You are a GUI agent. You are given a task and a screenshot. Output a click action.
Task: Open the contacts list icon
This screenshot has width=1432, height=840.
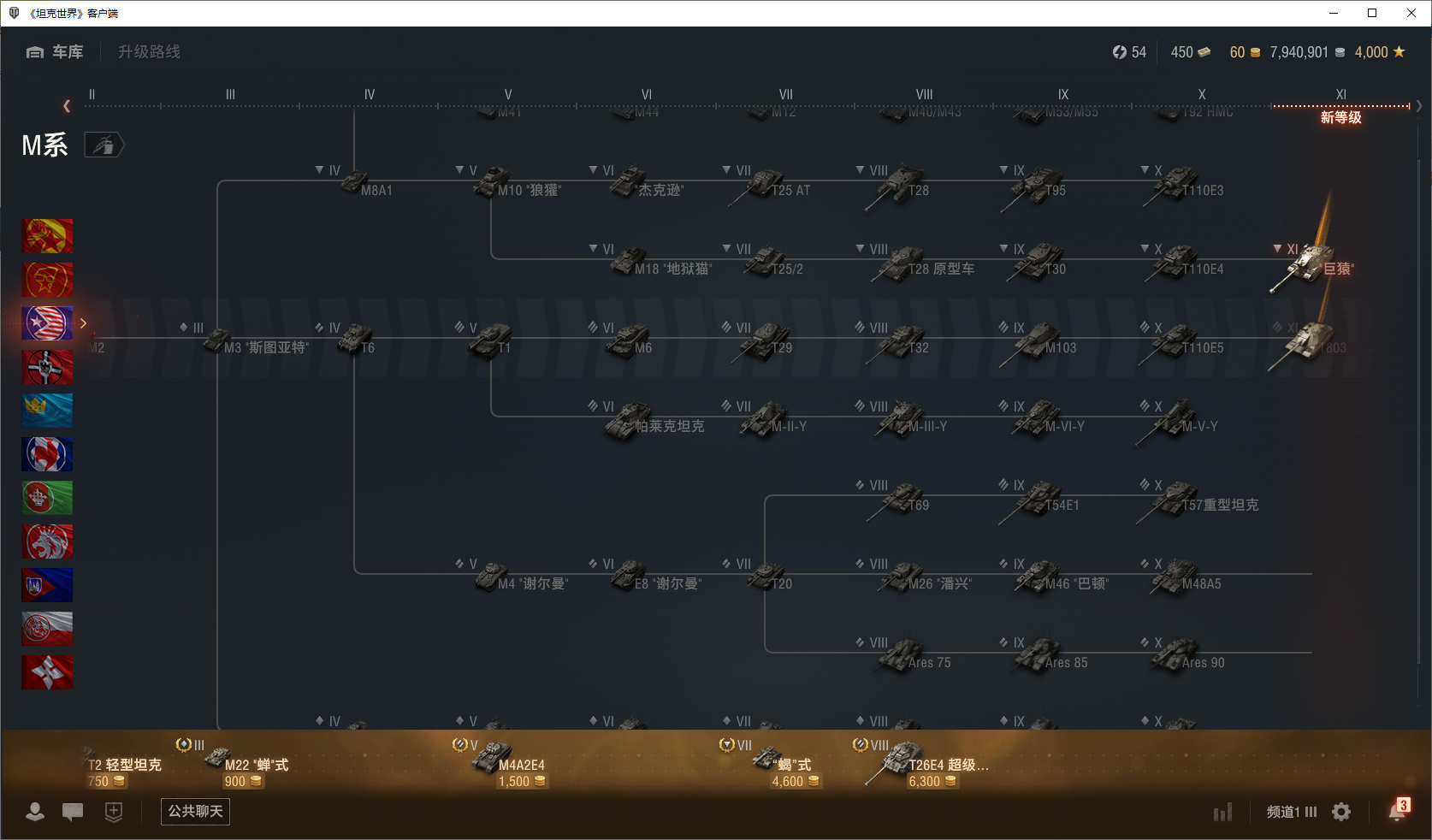[x=35, y=812]
